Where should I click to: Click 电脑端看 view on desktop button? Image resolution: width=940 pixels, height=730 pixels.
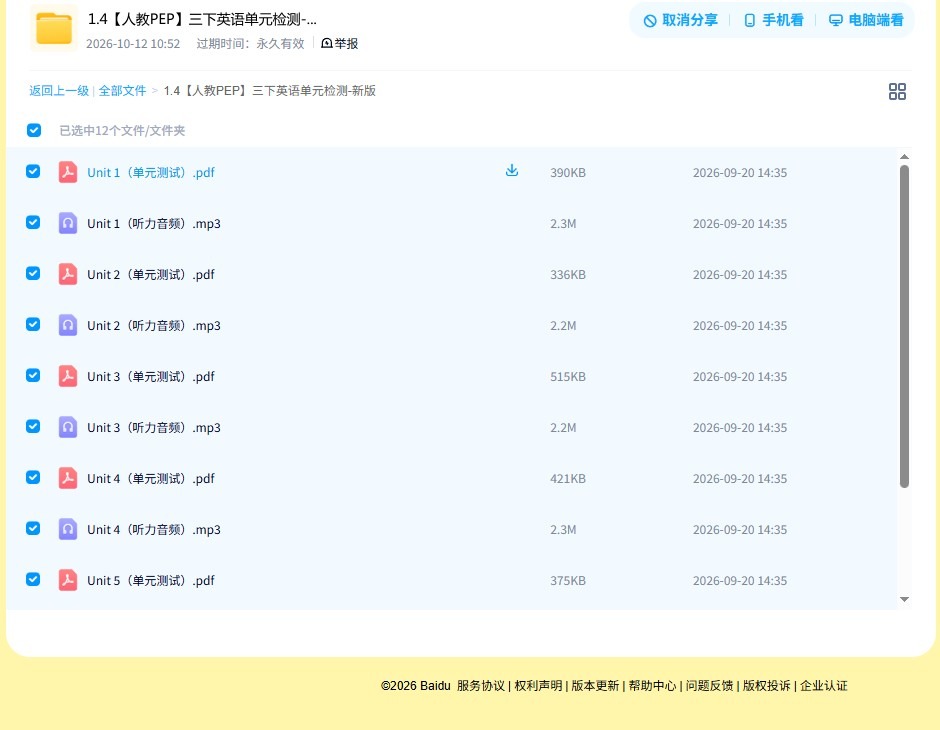pos(866,20)
